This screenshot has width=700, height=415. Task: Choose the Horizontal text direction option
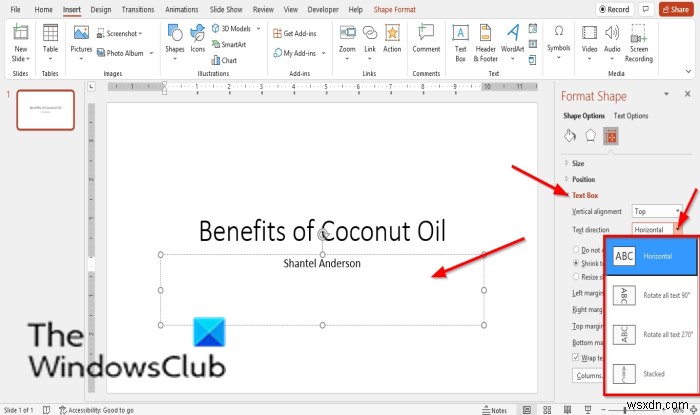tap(651, 256)
